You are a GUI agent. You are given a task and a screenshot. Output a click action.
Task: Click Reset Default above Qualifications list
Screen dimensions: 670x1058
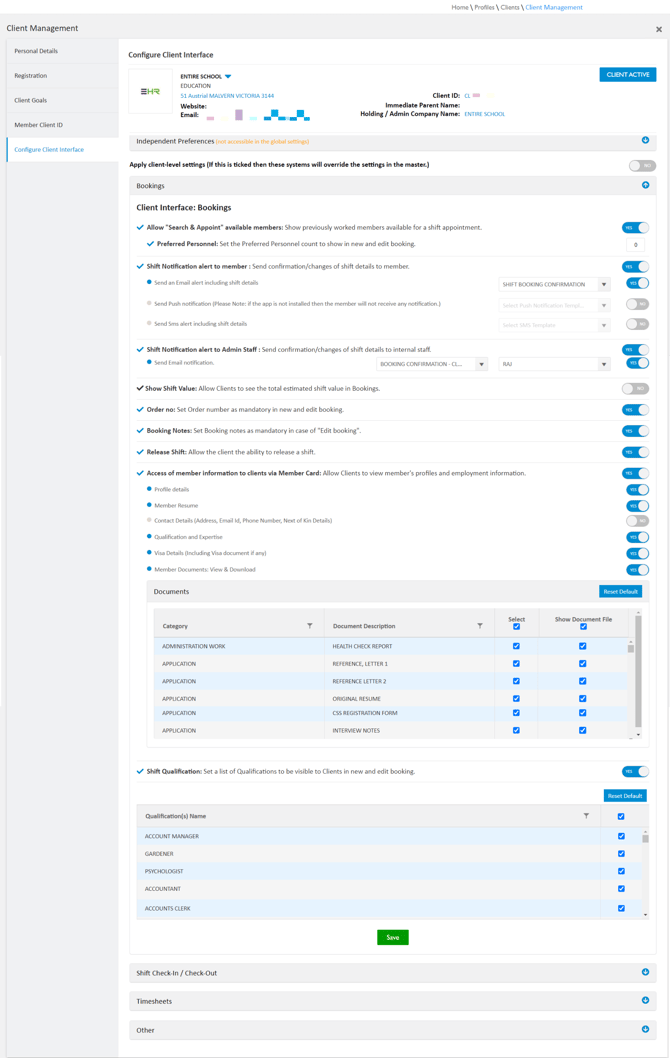click(625, 796)
